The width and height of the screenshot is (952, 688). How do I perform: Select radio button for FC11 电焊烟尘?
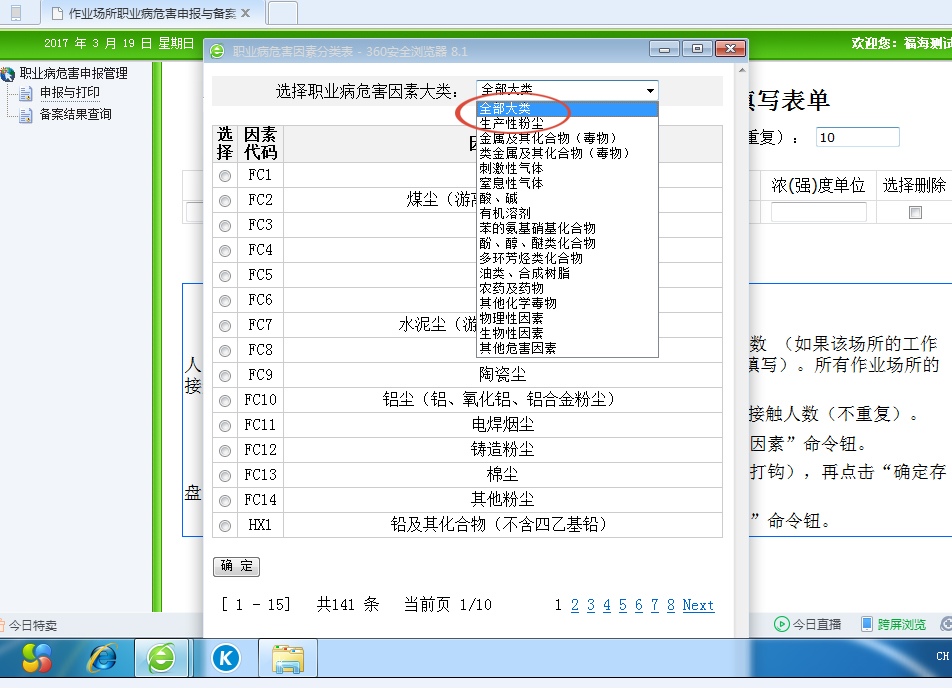coord(225,426)
